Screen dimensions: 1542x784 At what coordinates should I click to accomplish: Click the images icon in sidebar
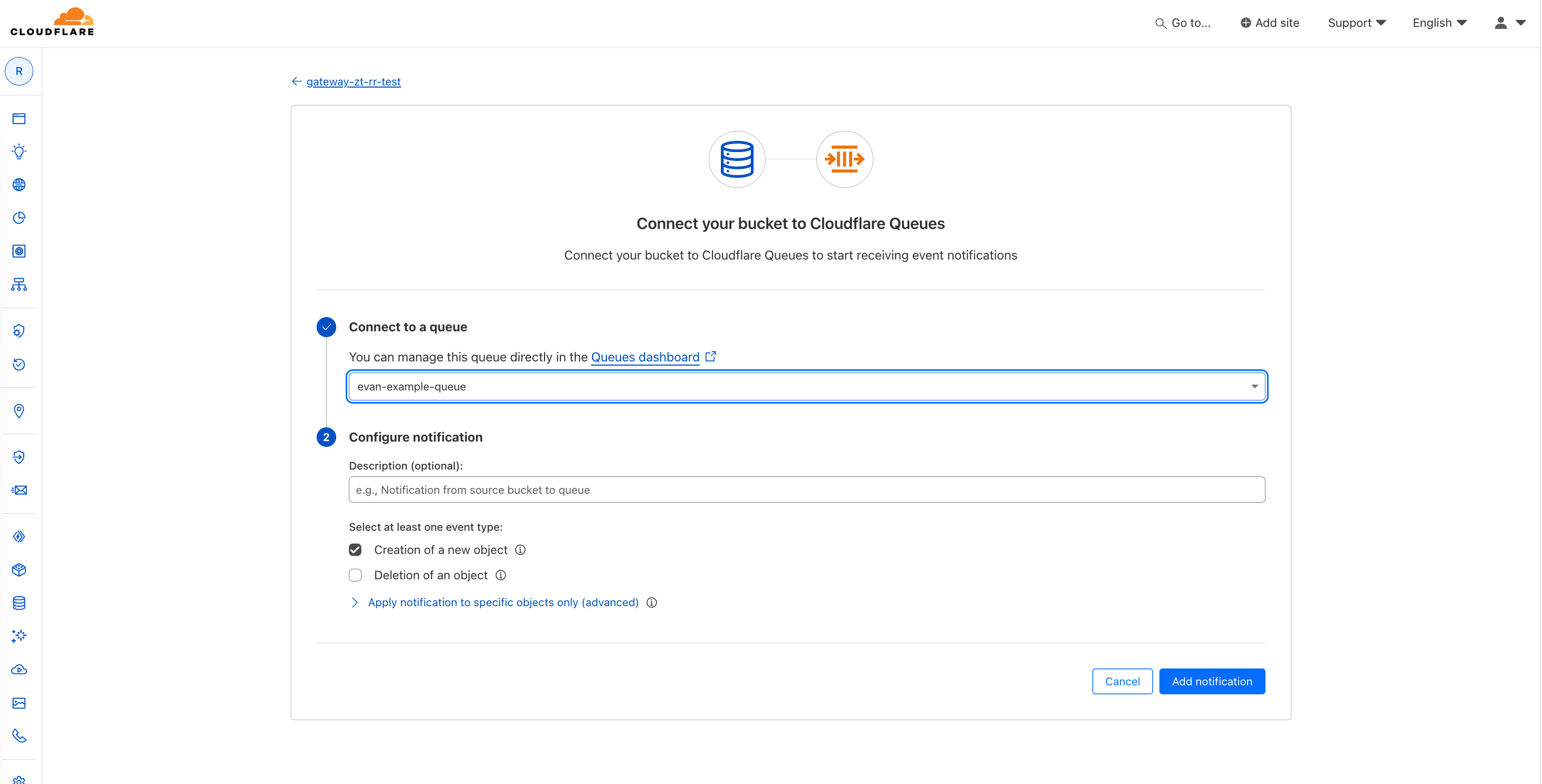[x=19, y=703]
